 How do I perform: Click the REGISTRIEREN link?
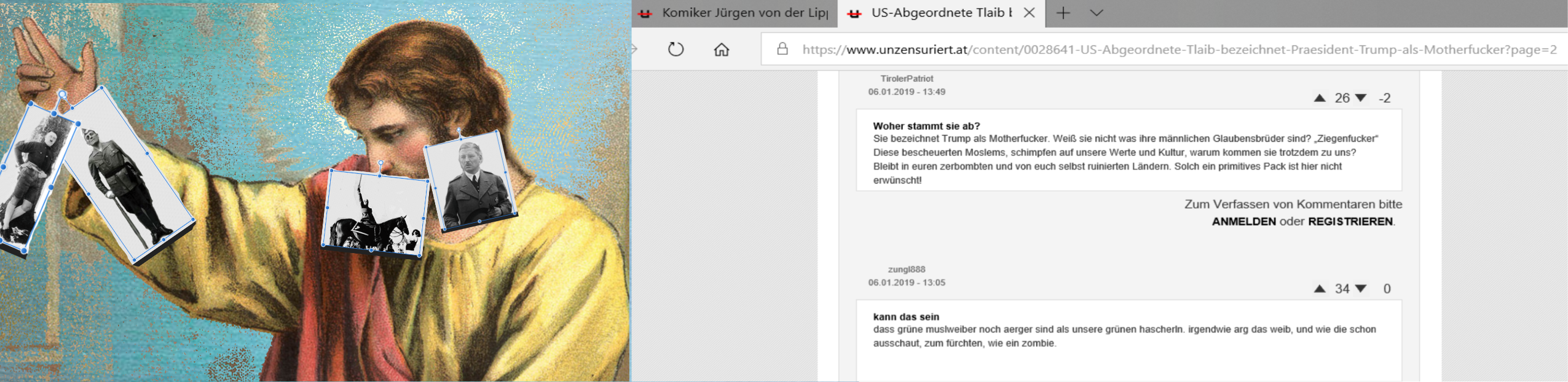point(1350,222)
